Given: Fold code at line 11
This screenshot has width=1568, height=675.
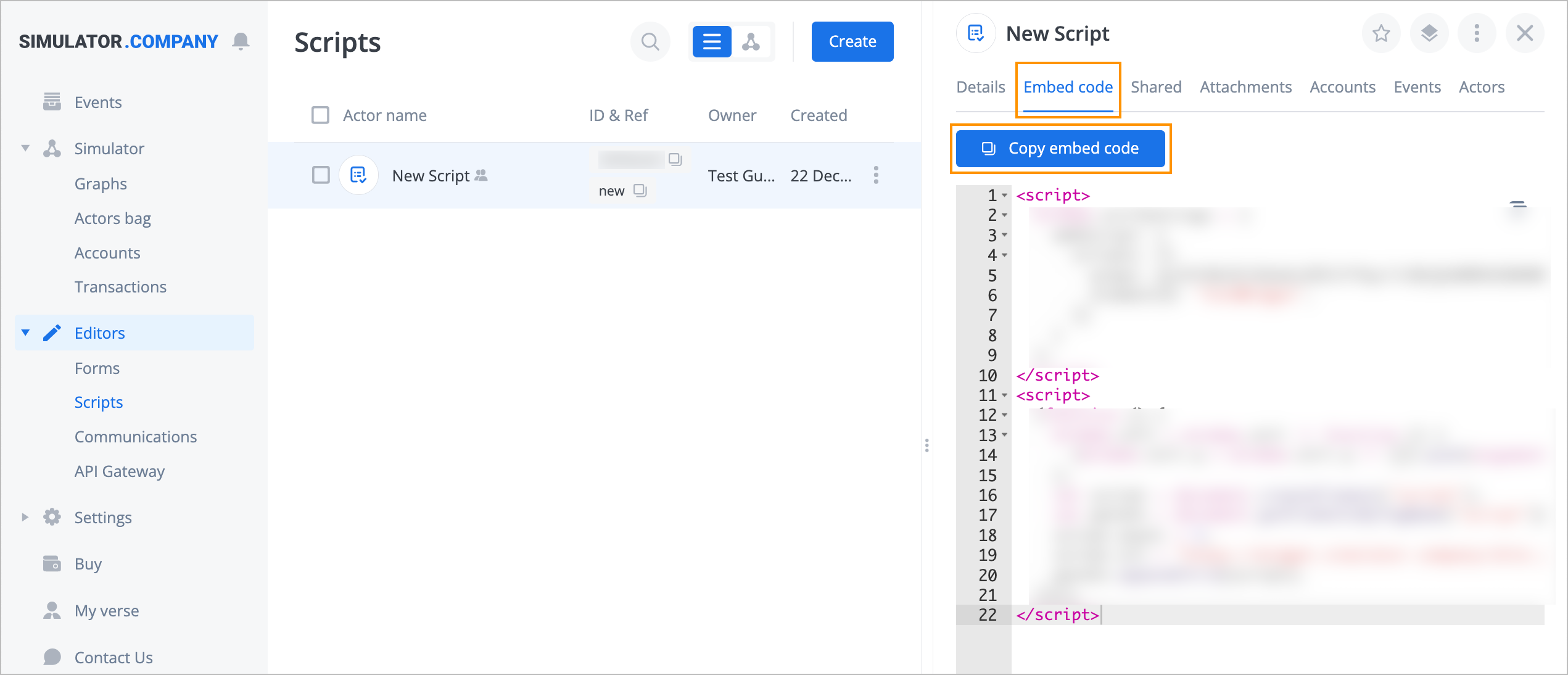Looking at the screenshot, I should click(x=1004, y=395).
